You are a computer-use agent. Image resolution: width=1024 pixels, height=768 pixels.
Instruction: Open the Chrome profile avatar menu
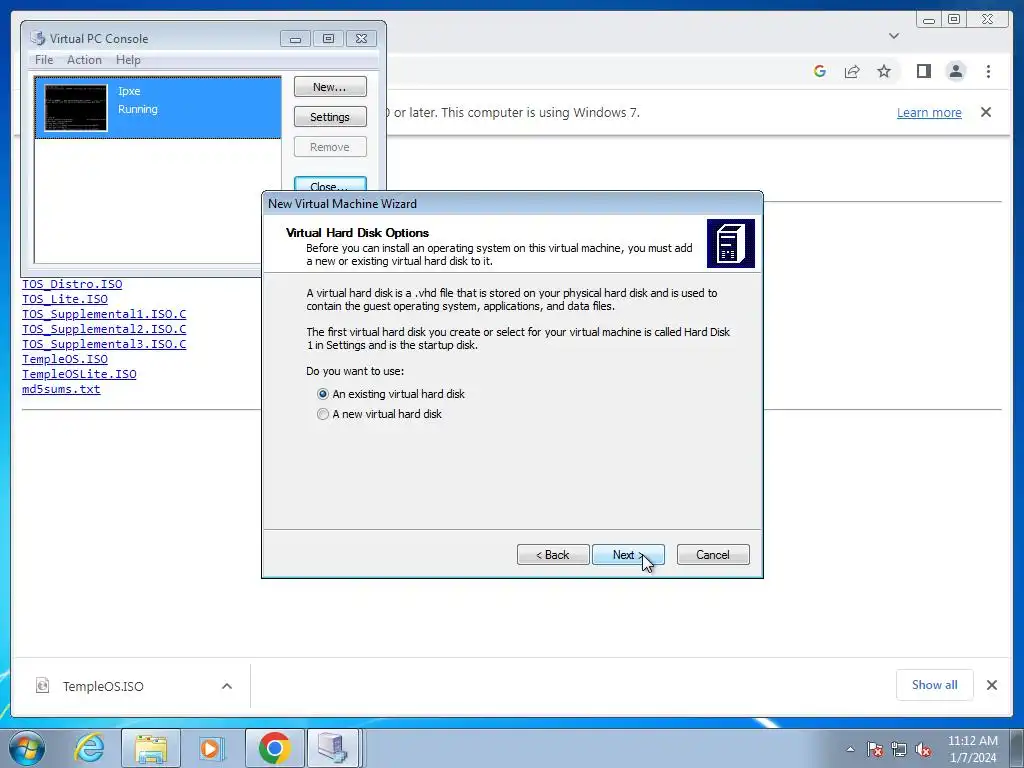tap(955, 71)
